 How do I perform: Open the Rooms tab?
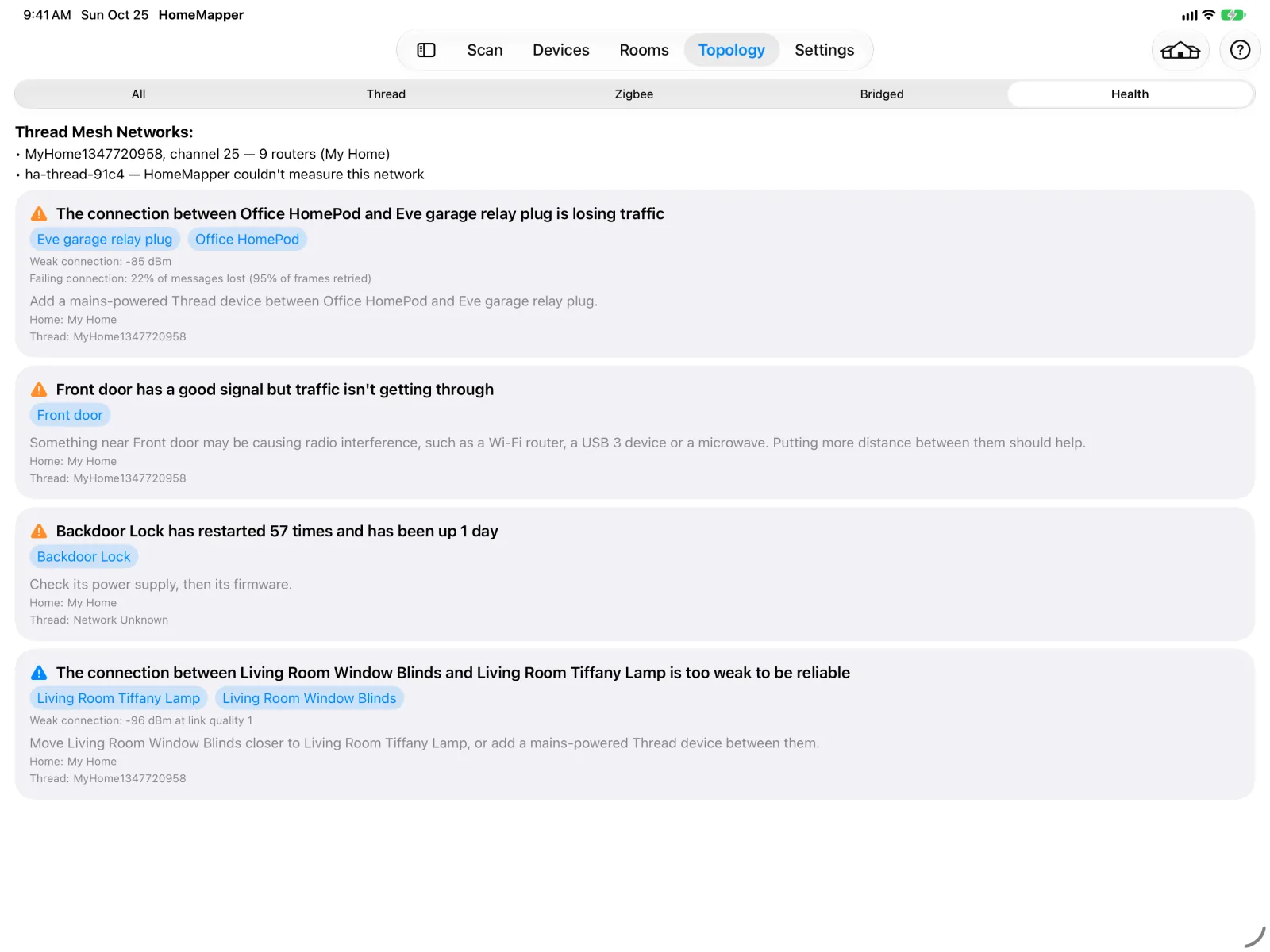(644, 50)
